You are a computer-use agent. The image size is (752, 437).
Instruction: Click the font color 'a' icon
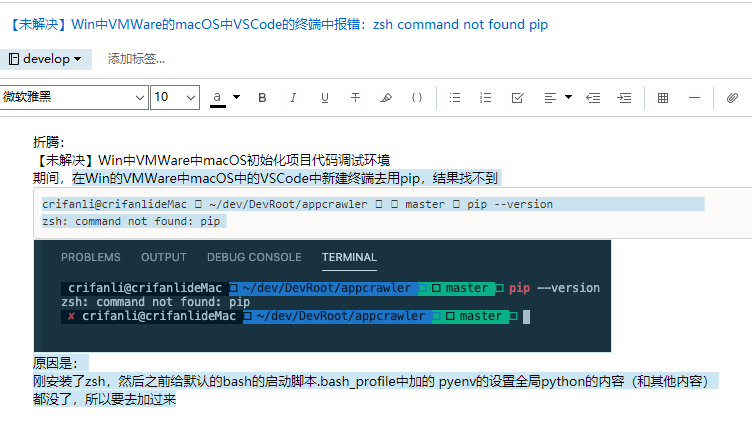[217, 98]
